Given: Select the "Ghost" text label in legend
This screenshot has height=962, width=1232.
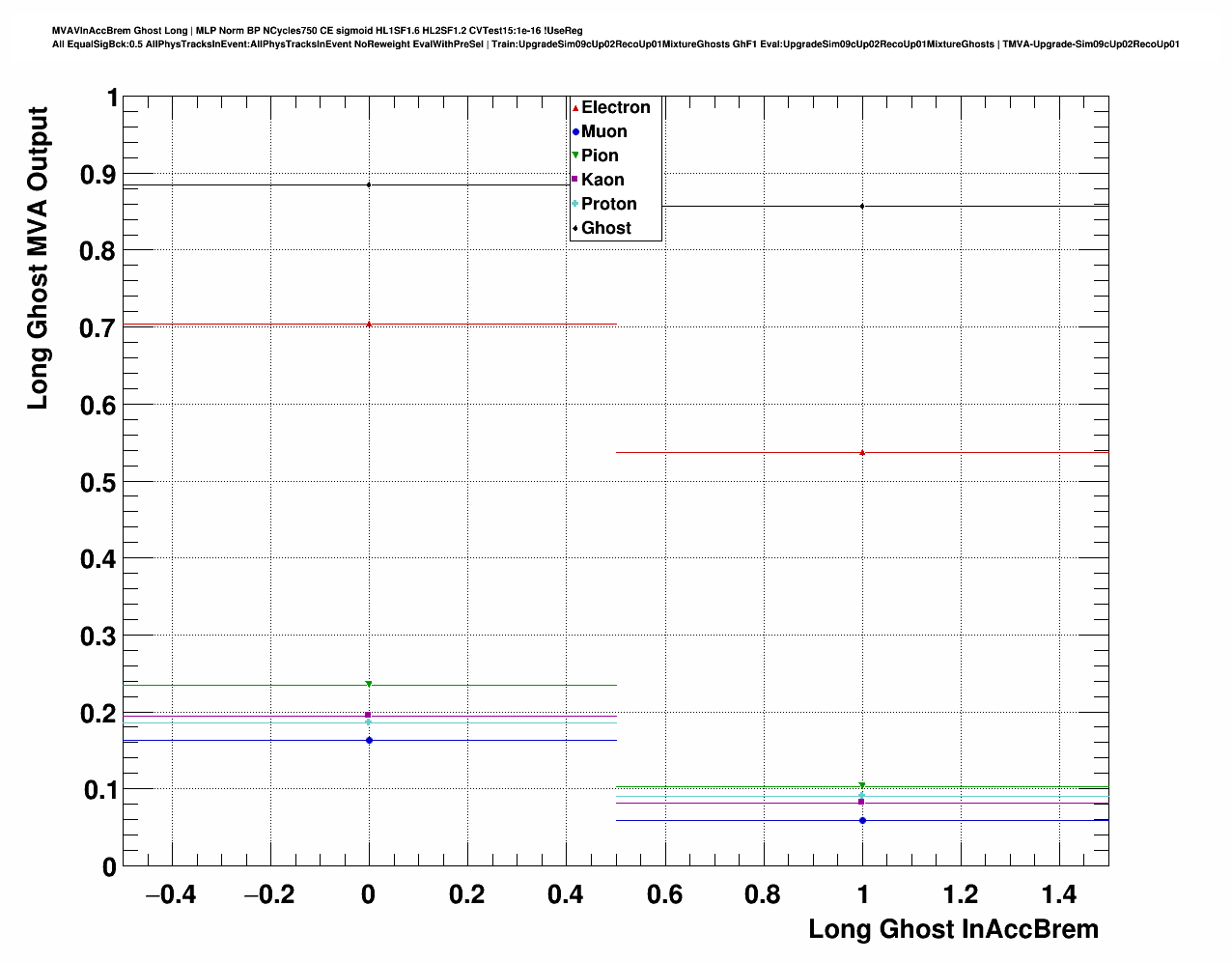Looking at the screenshot, I should 605,228.
